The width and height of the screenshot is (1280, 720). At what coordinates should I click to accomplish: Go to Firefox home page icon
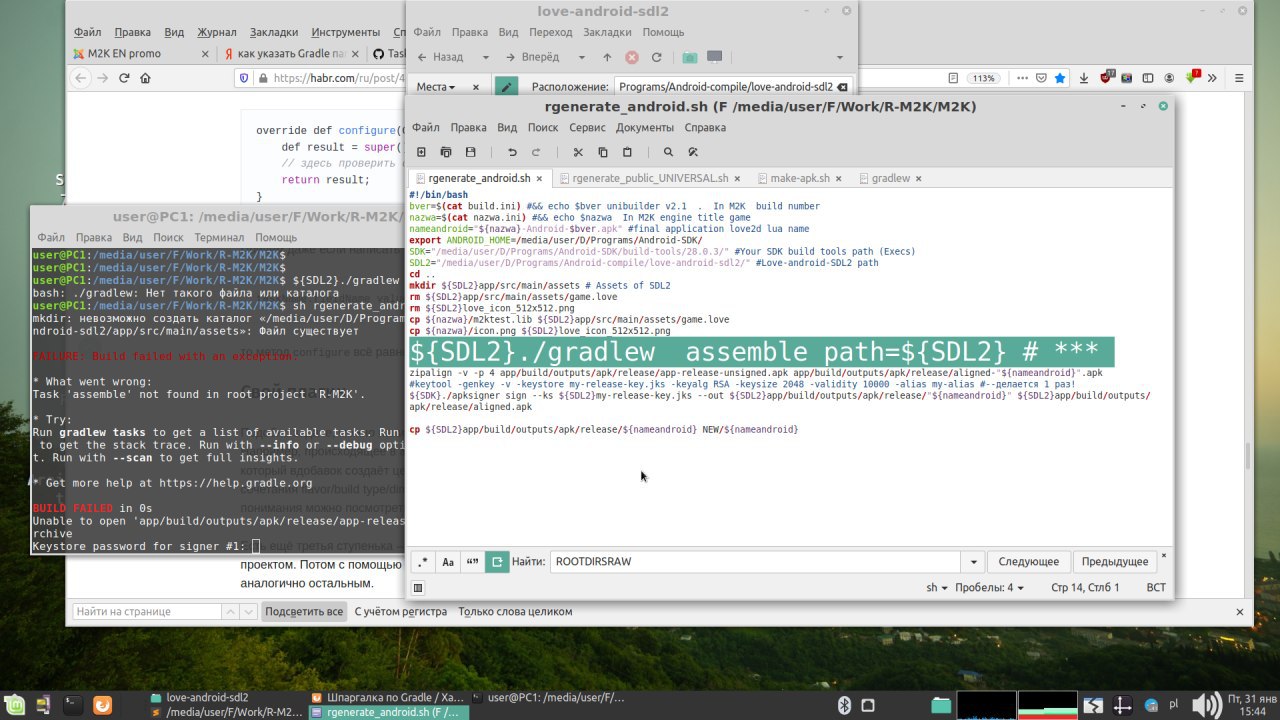pyautogui.click(x=146, y=78)
